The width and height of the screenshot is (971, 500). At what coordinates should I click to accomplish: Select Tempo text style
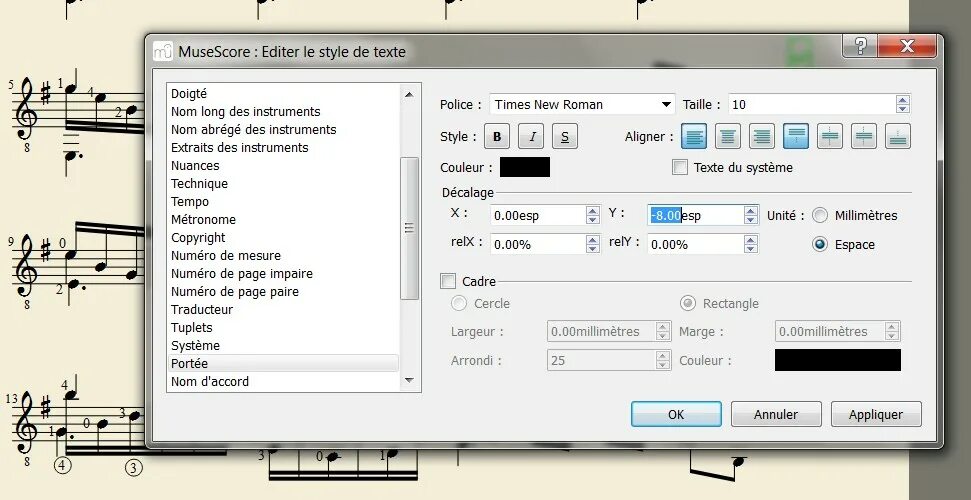284,201
